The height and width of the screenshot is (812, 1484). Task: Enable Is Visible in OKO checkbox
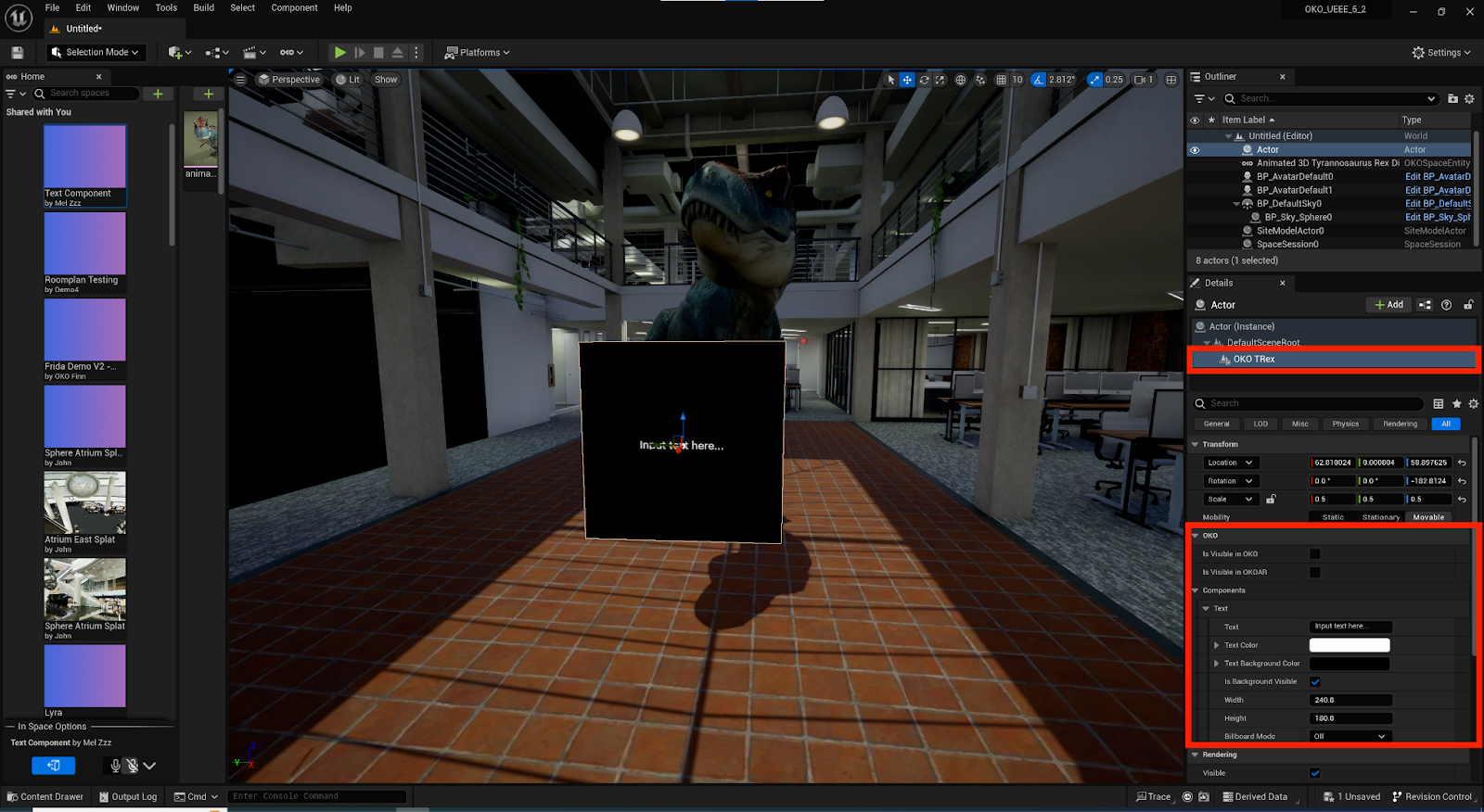tap(1314, 554)
